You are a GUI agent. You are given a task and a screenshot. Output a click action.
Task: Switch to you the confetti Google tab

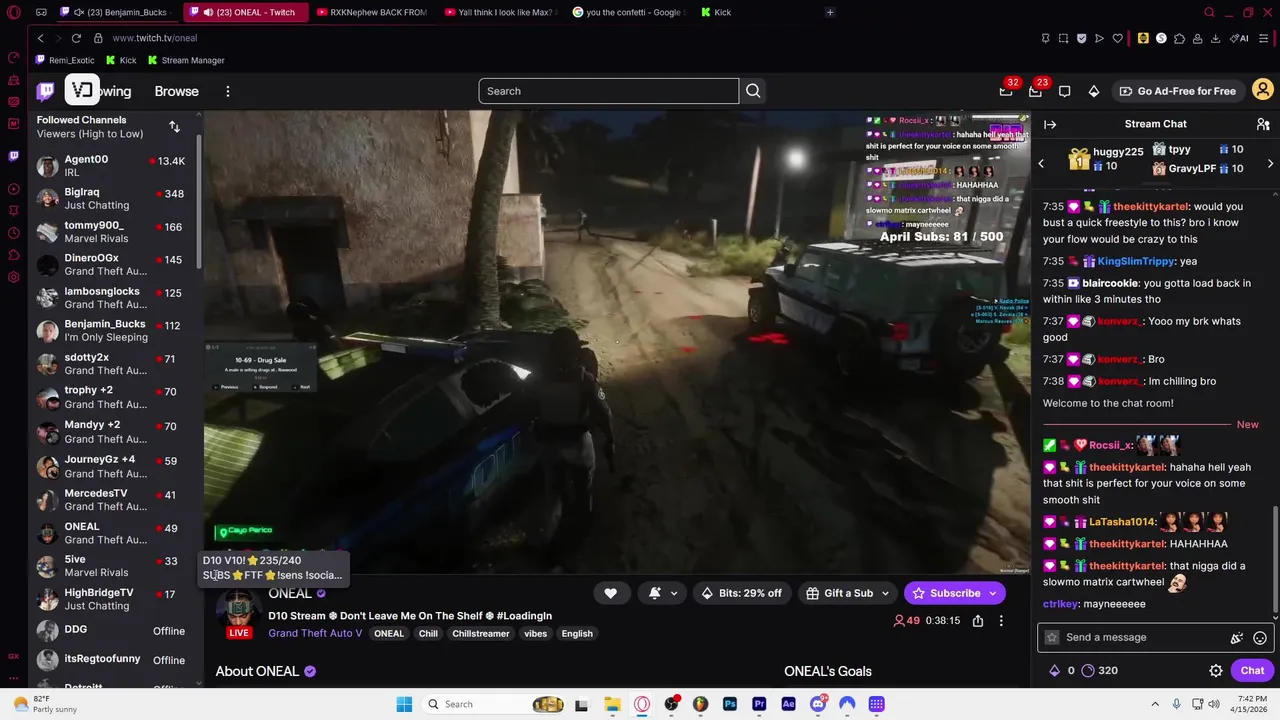pos(627,12)
